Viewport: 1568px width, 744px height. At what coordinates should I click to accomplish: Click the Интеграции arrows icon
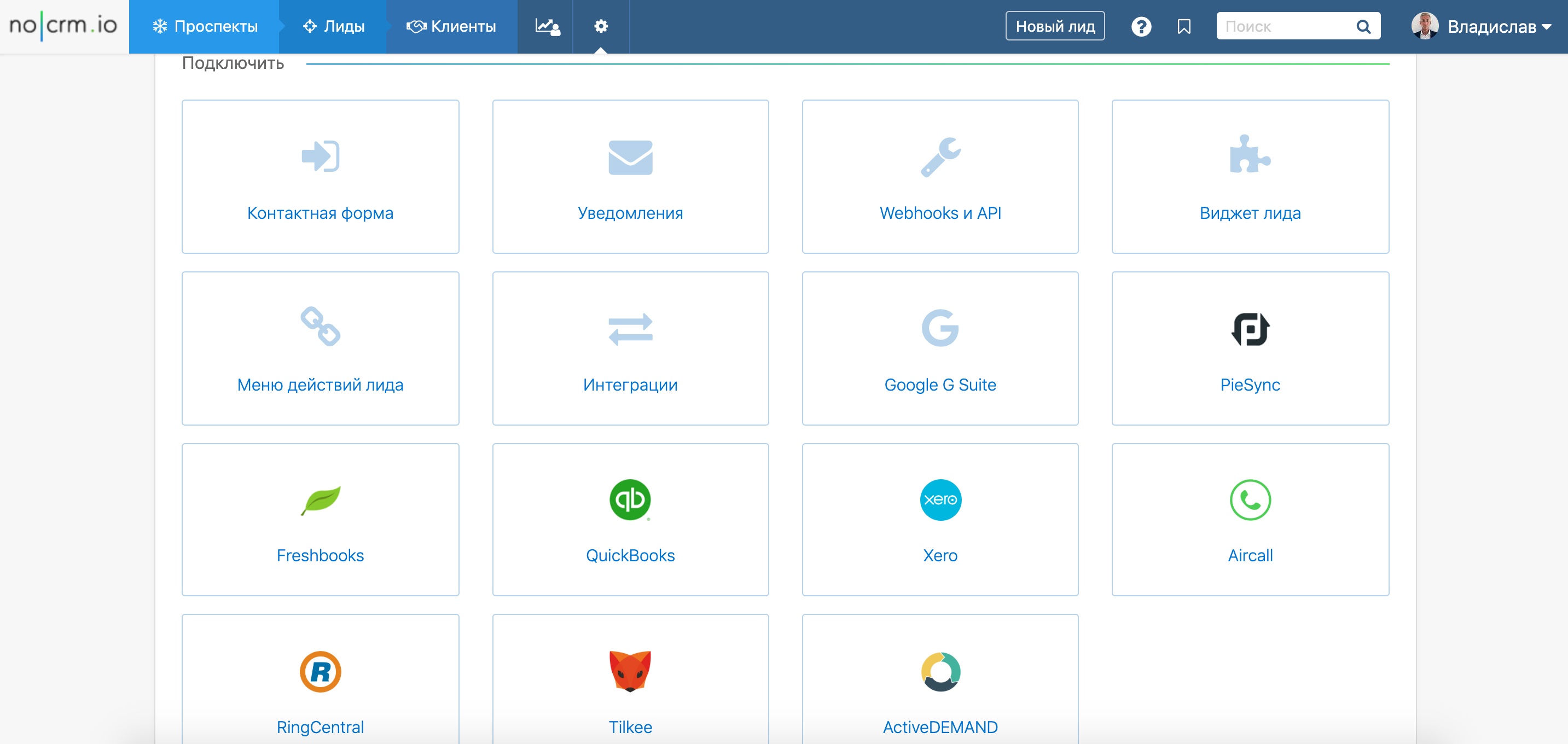(630, 329)
